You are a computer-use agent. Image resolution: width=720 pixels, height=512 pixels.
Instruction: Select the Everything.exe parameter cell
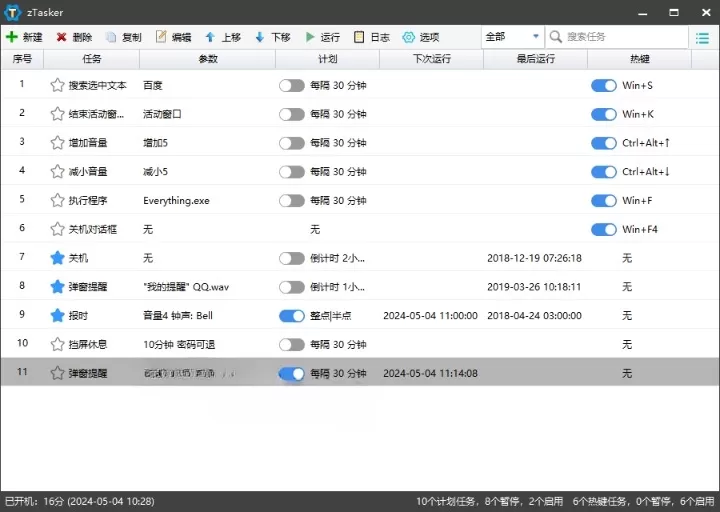coord(176,201)
